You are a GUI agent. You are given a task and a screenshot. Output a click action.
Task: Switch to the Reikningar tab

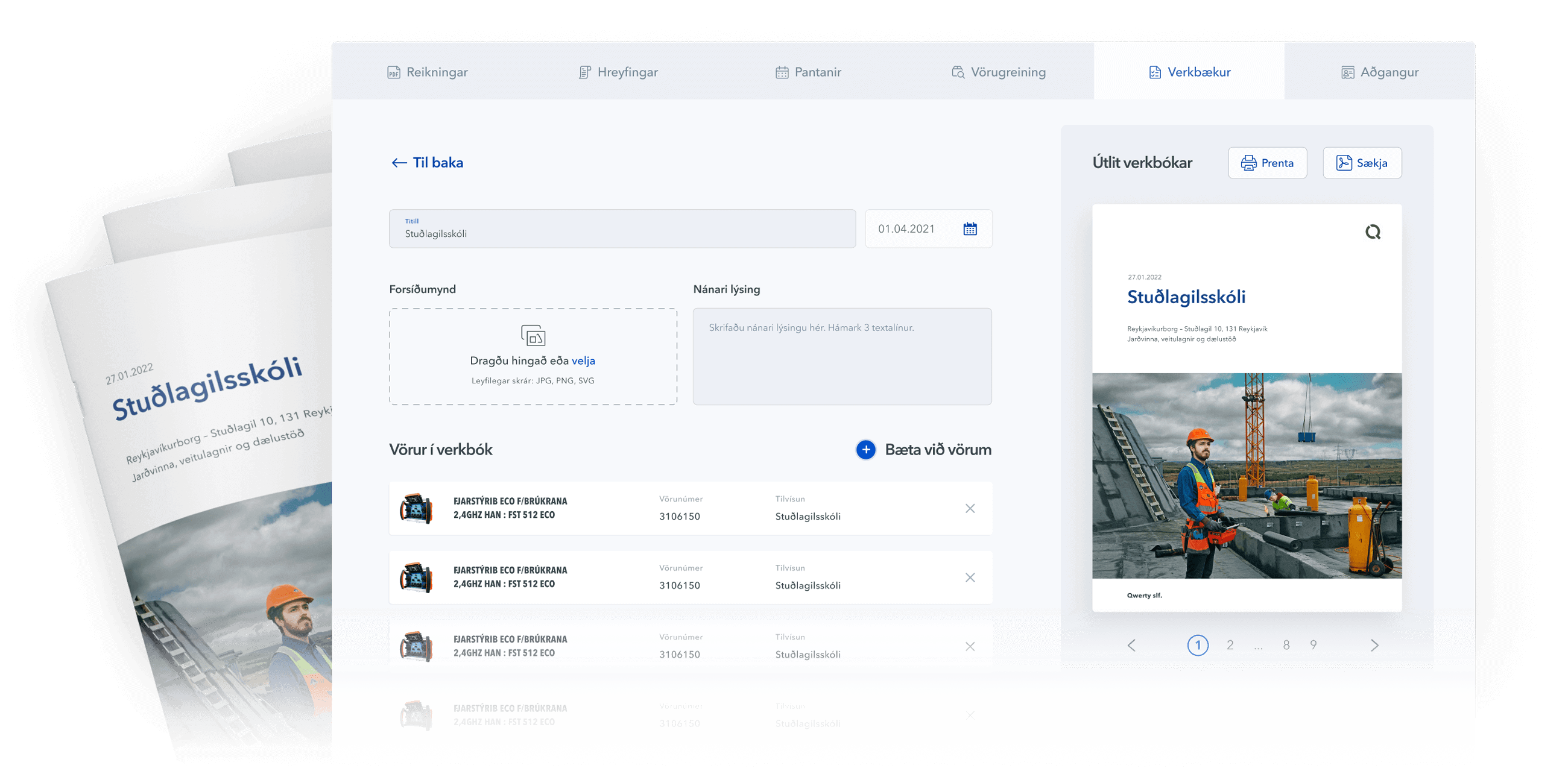(x=428, y=72)
